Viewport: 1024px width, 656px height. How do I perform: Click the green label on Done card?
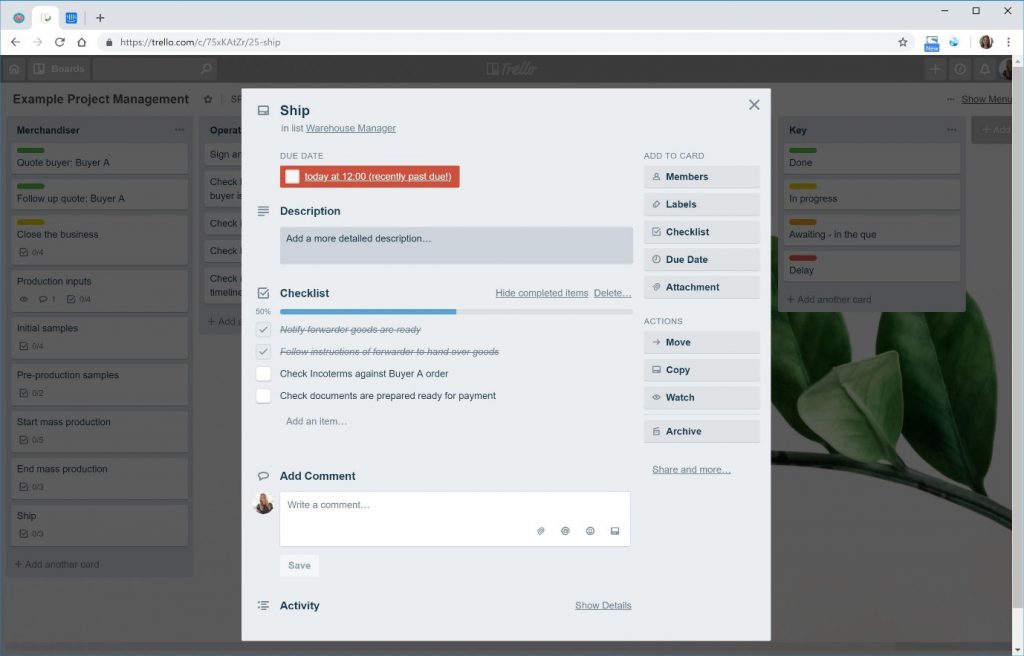(802, 150)
